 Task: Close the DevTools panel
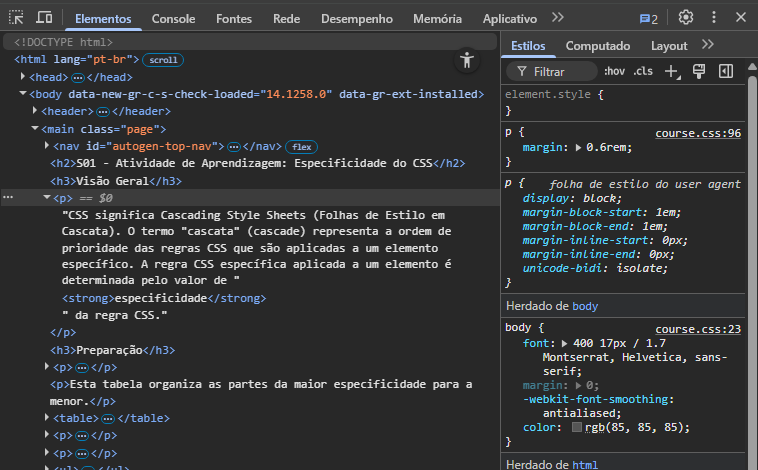click(x=741, y=18)
